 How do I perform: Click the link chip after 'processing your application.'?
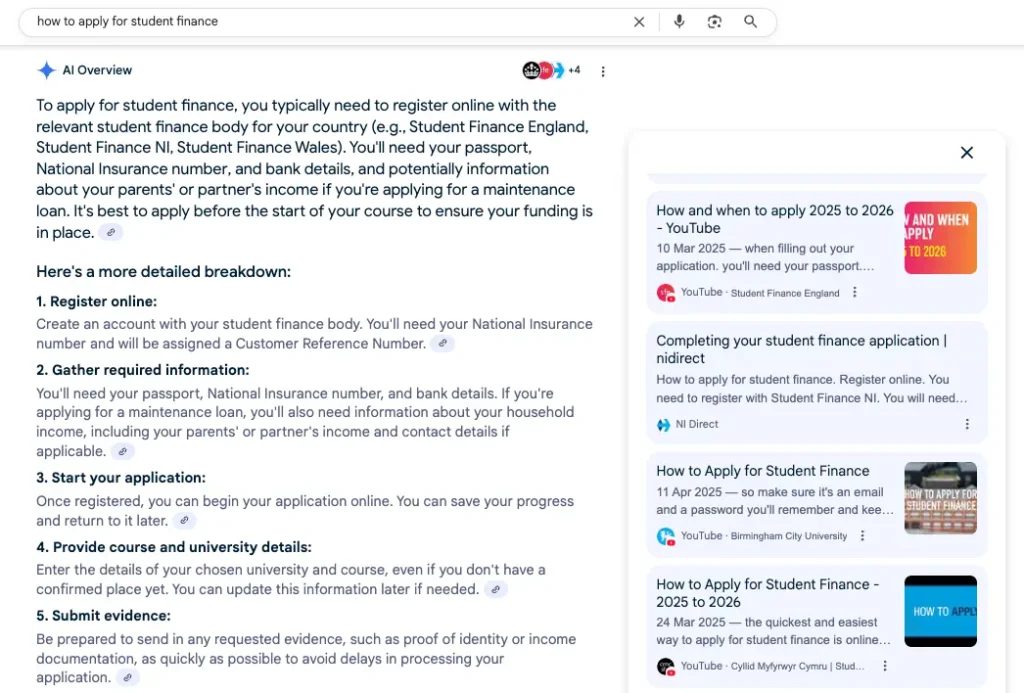click(128, 678)
